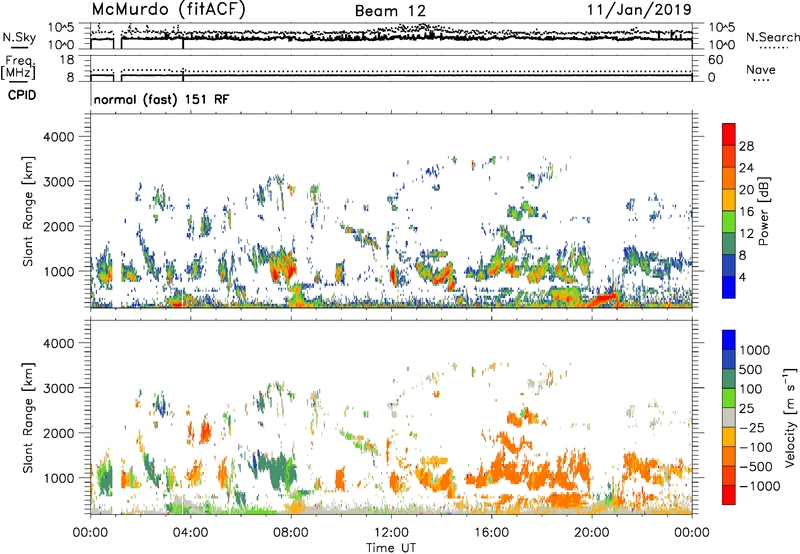Screen dimensions: 800x554
Task: Select the 20:00 time tick label
Action: click(x=592, y=533)
